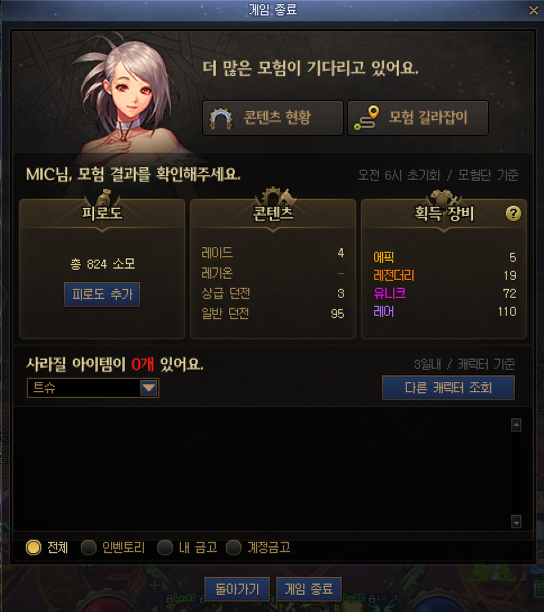Click the 다른 캐릭터 조회 button
544x612 pixels.
click(448, 388)
